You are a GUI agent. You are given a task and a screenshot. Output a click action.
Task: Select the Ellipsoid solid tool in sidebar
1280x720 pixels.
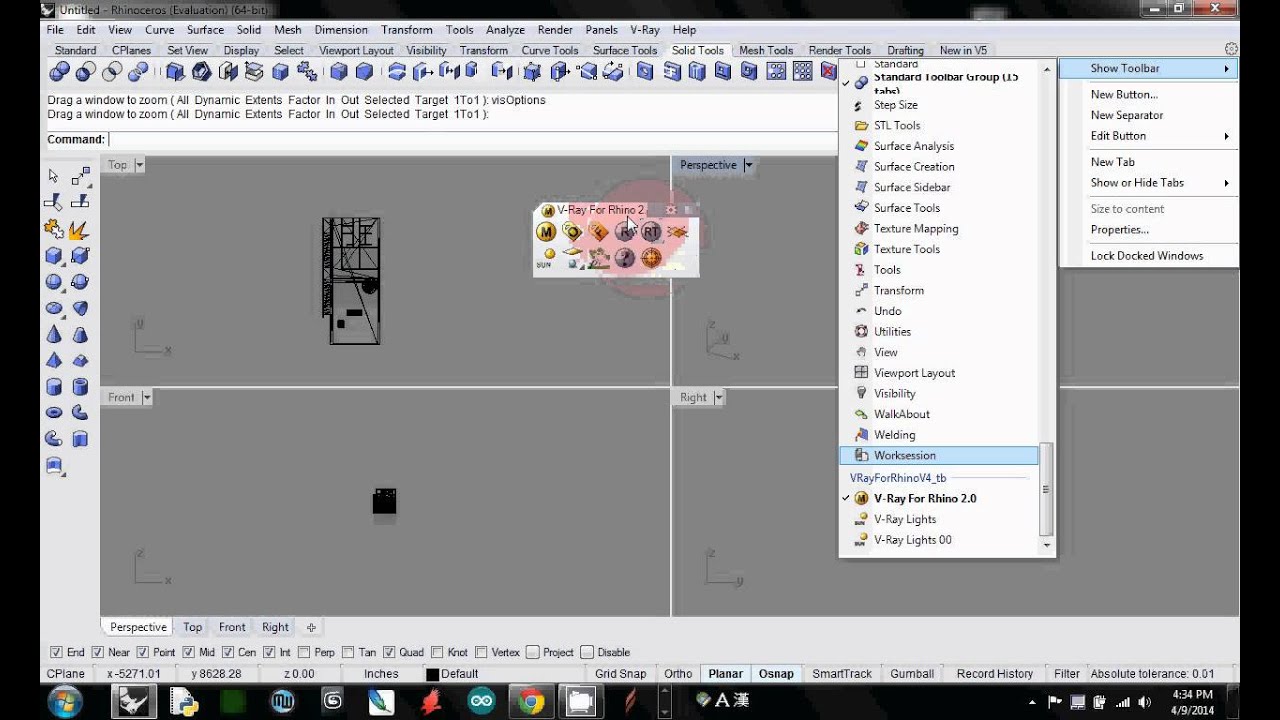(x=54, y=308)
